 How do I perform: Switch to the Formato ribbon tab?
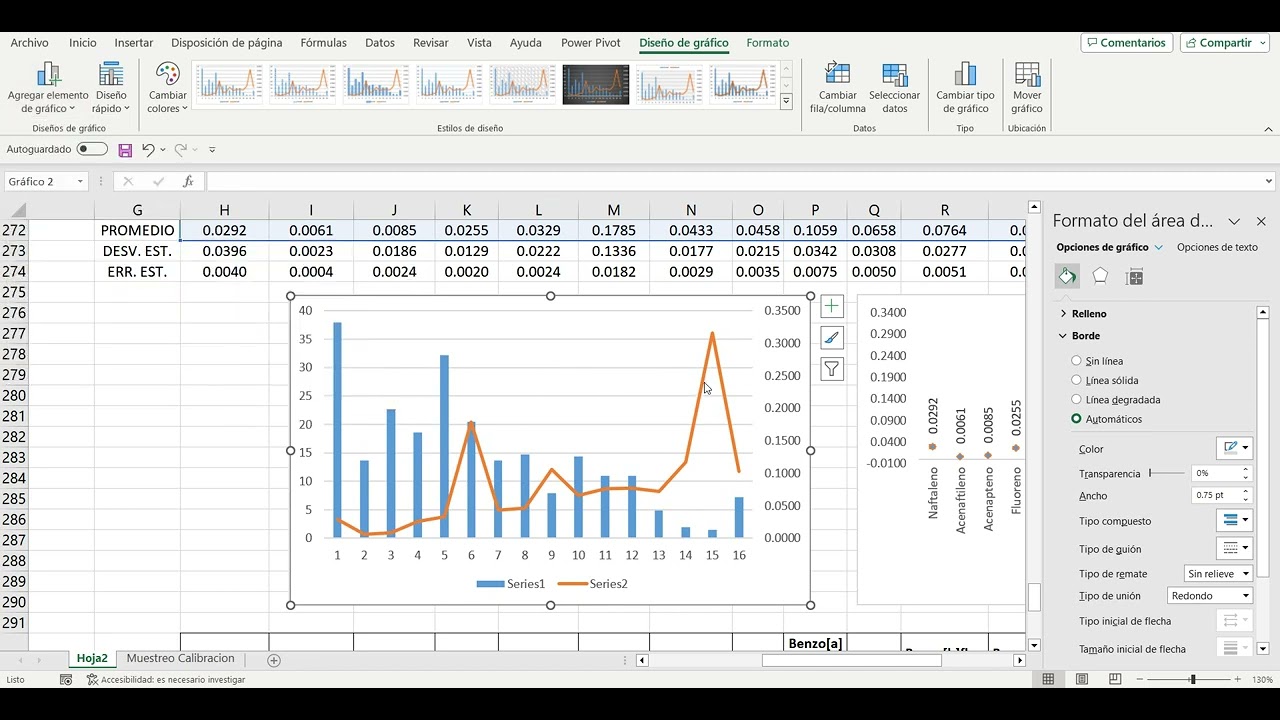click(768, 43)
